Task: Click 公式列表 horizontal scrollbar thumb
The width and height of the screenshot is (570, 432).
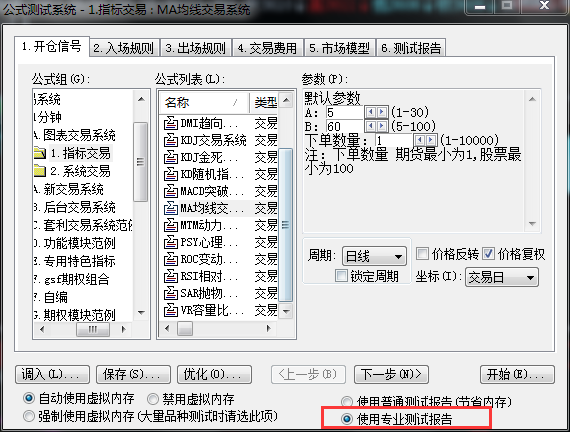Action: (x=185, y=329)
